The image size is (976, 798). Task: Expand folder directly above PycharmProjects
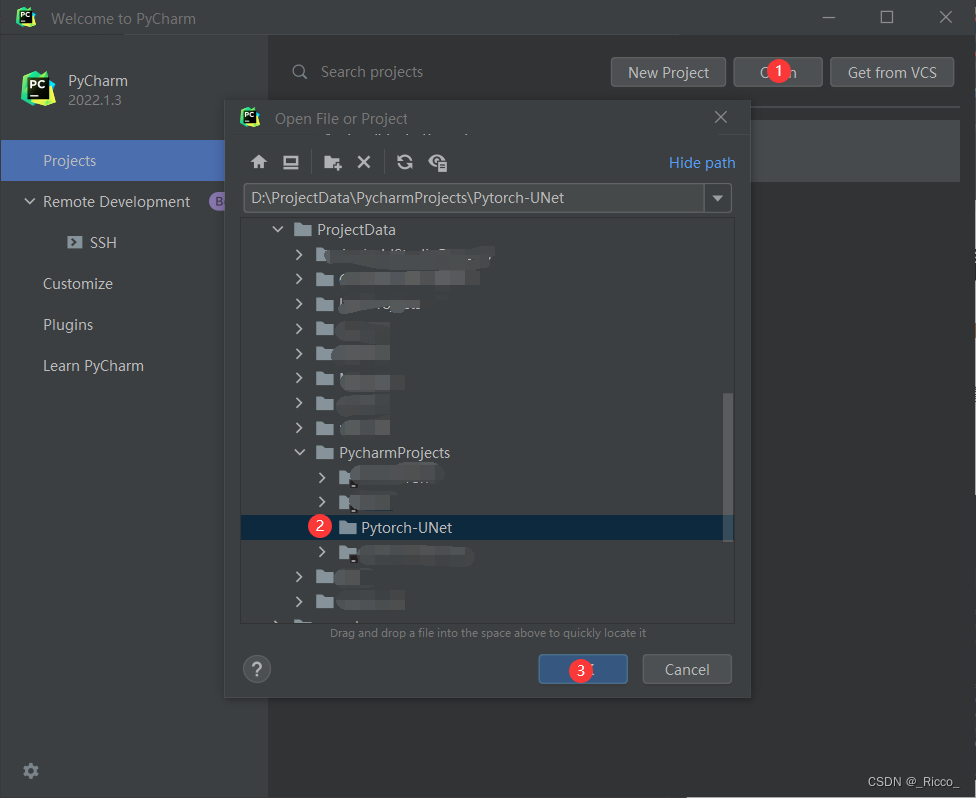click(299, 428)
